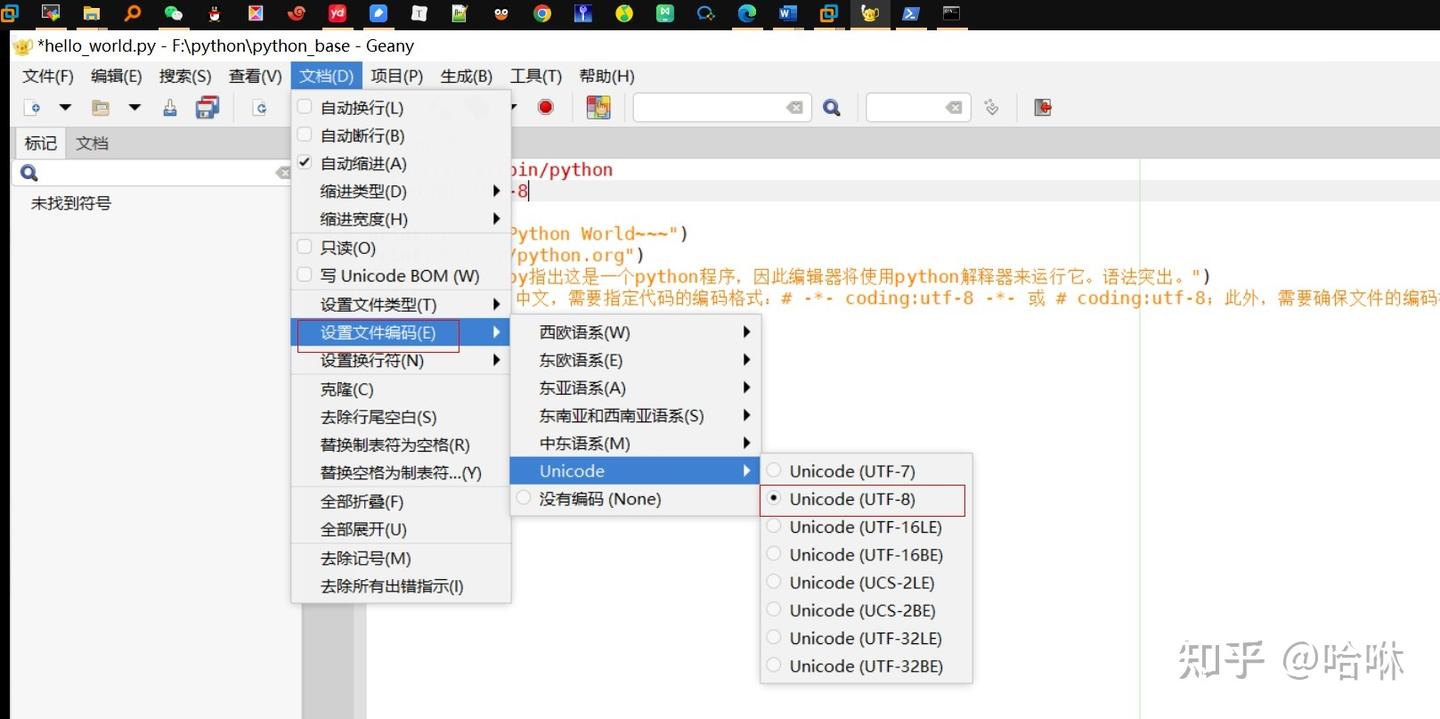Select Unicode (UTF-16BE) encoding
The height and width of the screenshot is (719, 1440).
[x=866, y=555]
